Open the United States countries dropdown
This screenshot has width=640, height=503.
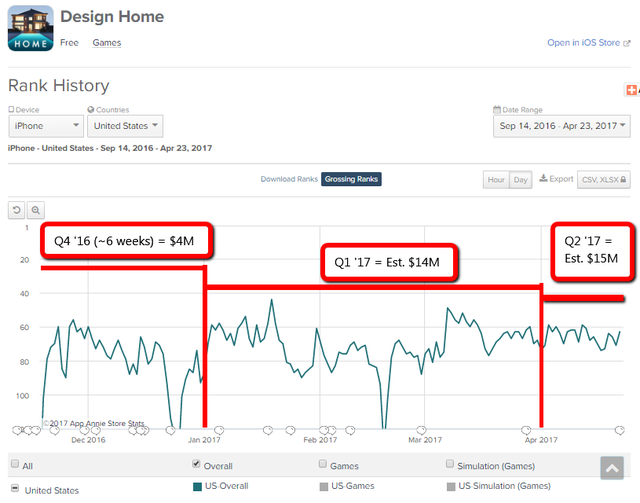pos(125,126)
